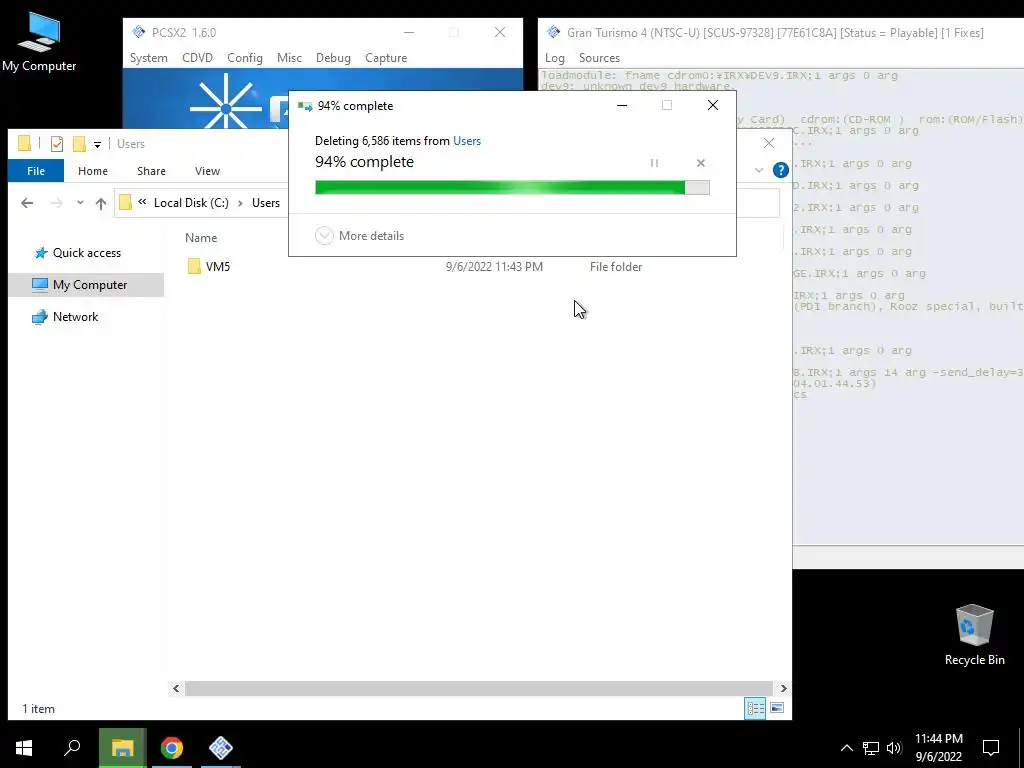Show hidden system tray icons

coord(846,748)
